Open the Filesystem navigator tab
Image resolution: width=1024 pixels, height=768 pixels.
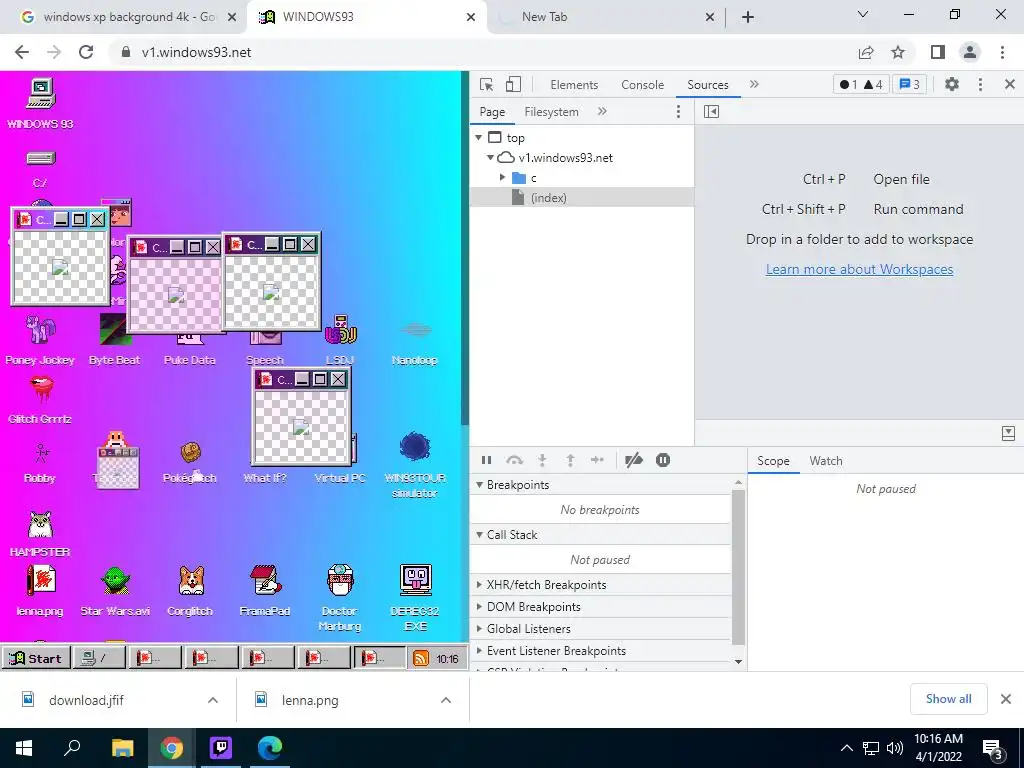(x=551, y=112)
